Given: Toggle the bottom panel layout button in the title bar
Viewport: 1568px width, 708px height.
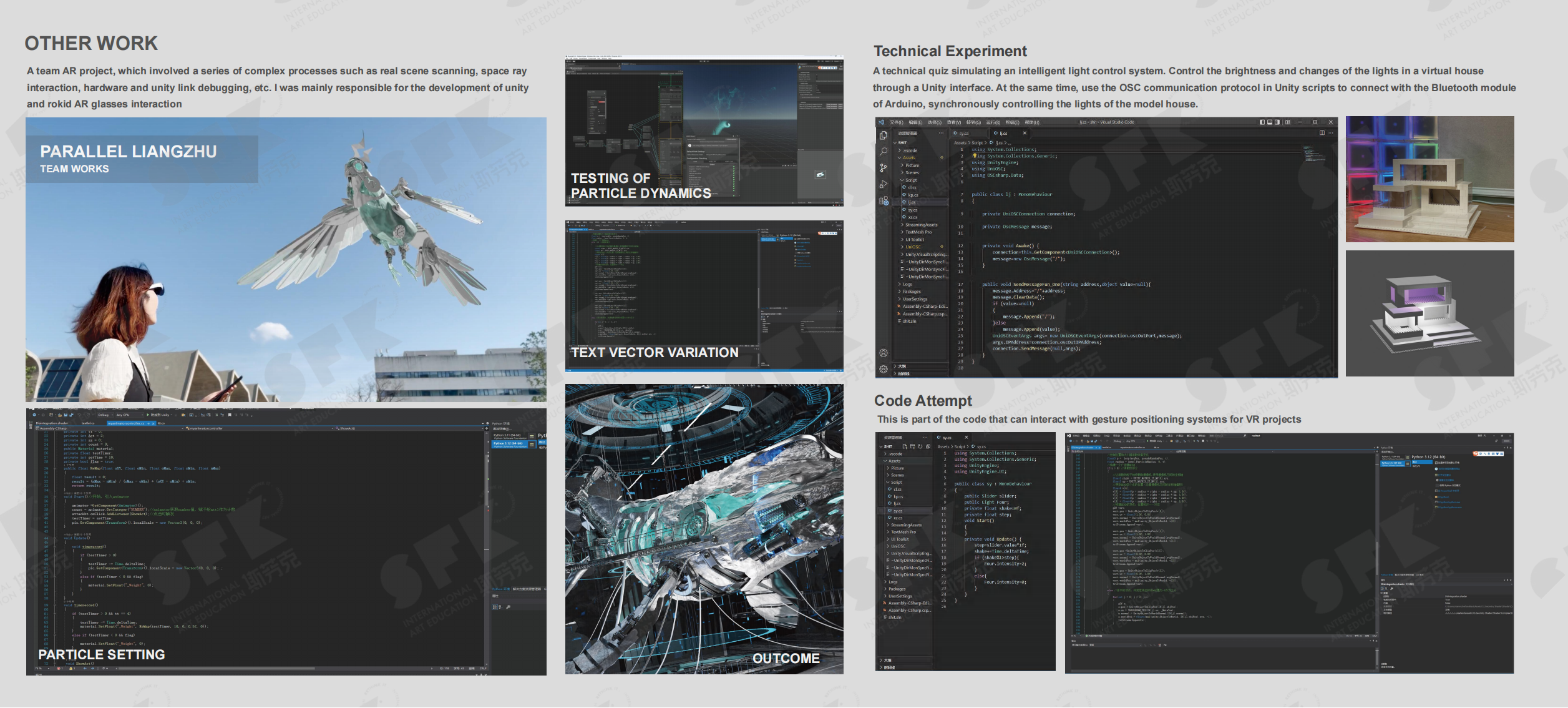Looking at the screenshot, I should point(1270,122).
